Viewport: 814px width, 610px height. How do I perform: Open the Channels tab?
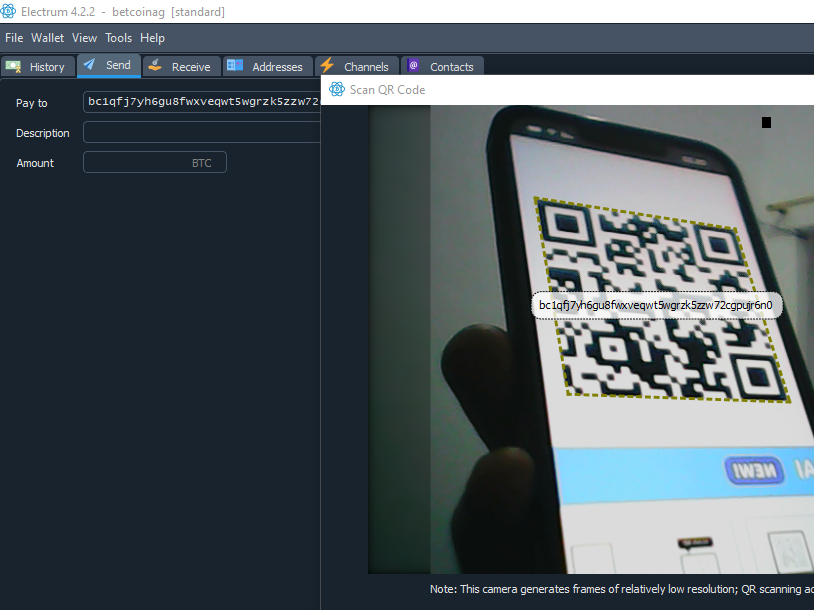point(357,66)
